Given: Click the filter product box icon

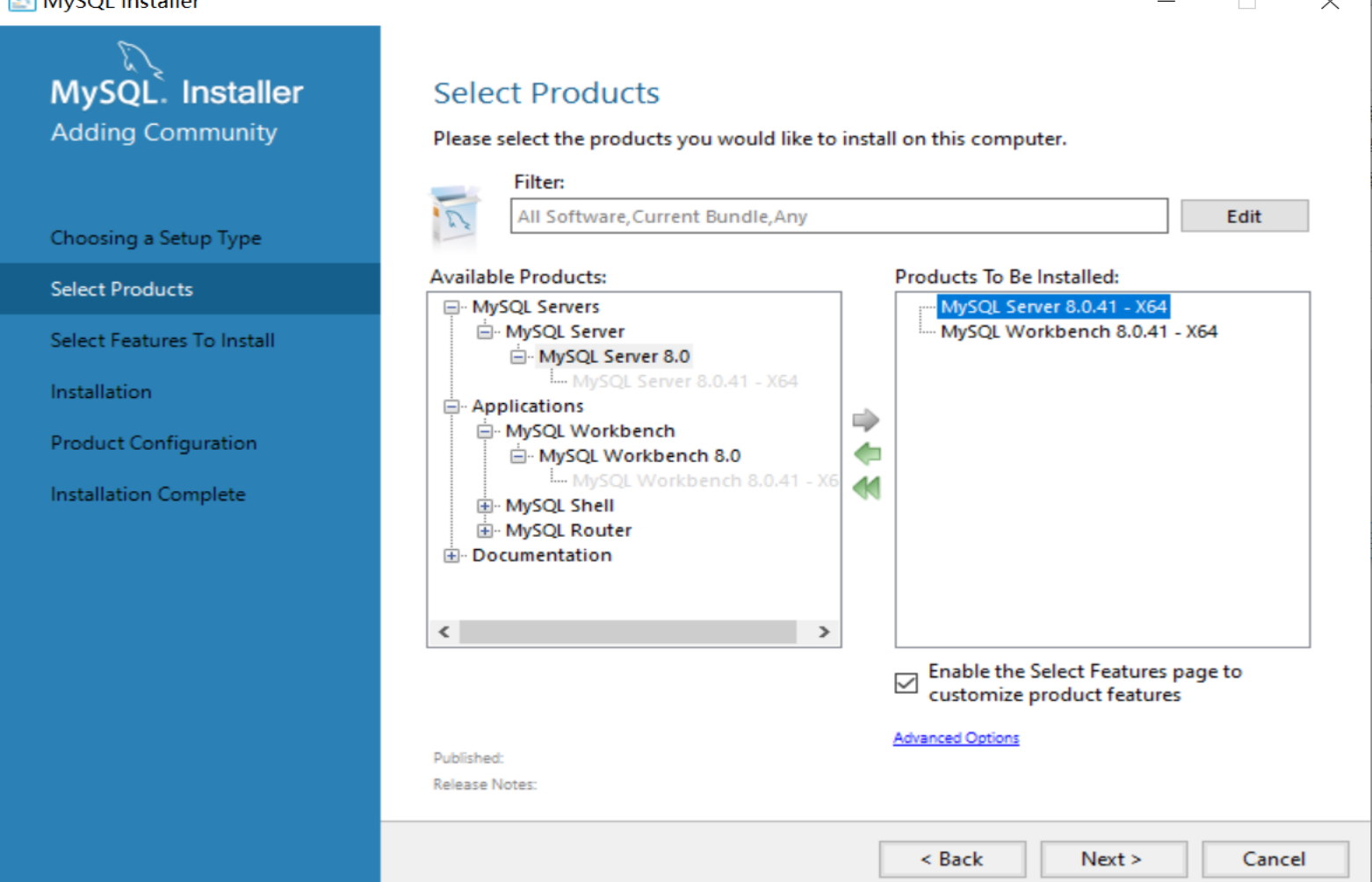Looking at the screenshot, I should pos(455,215).
